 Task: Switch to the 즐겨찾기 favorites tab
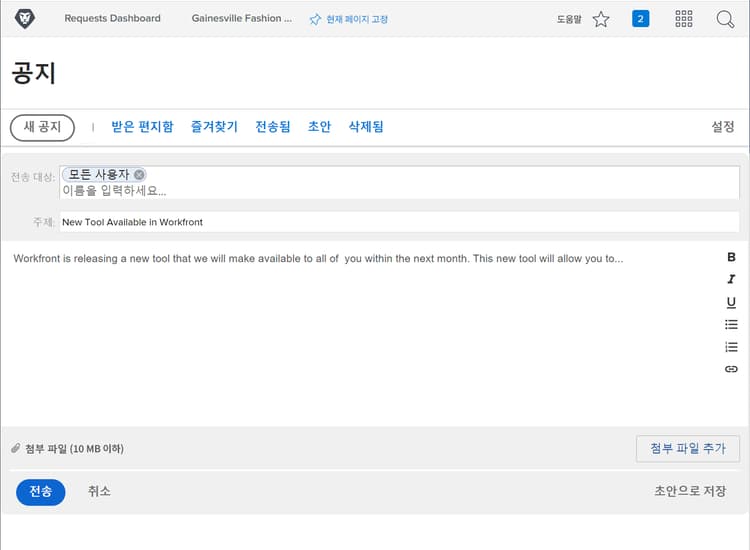tap(214, 127)
